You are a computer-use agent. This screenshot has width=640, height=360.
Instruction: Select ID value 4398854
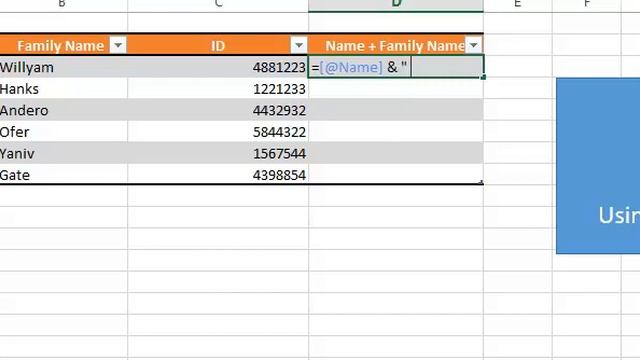pyautogui.click(x=218, y=175)
